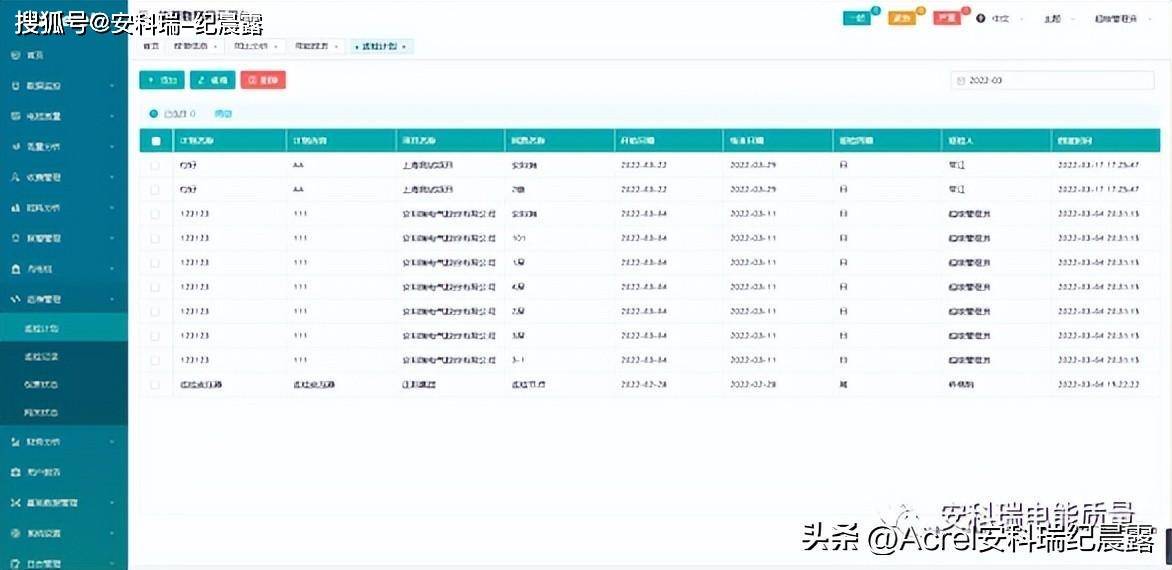The width and height of the screenshot is (1172, 570).
Task: Check the first table row checkbox
Action: [155, 164]
